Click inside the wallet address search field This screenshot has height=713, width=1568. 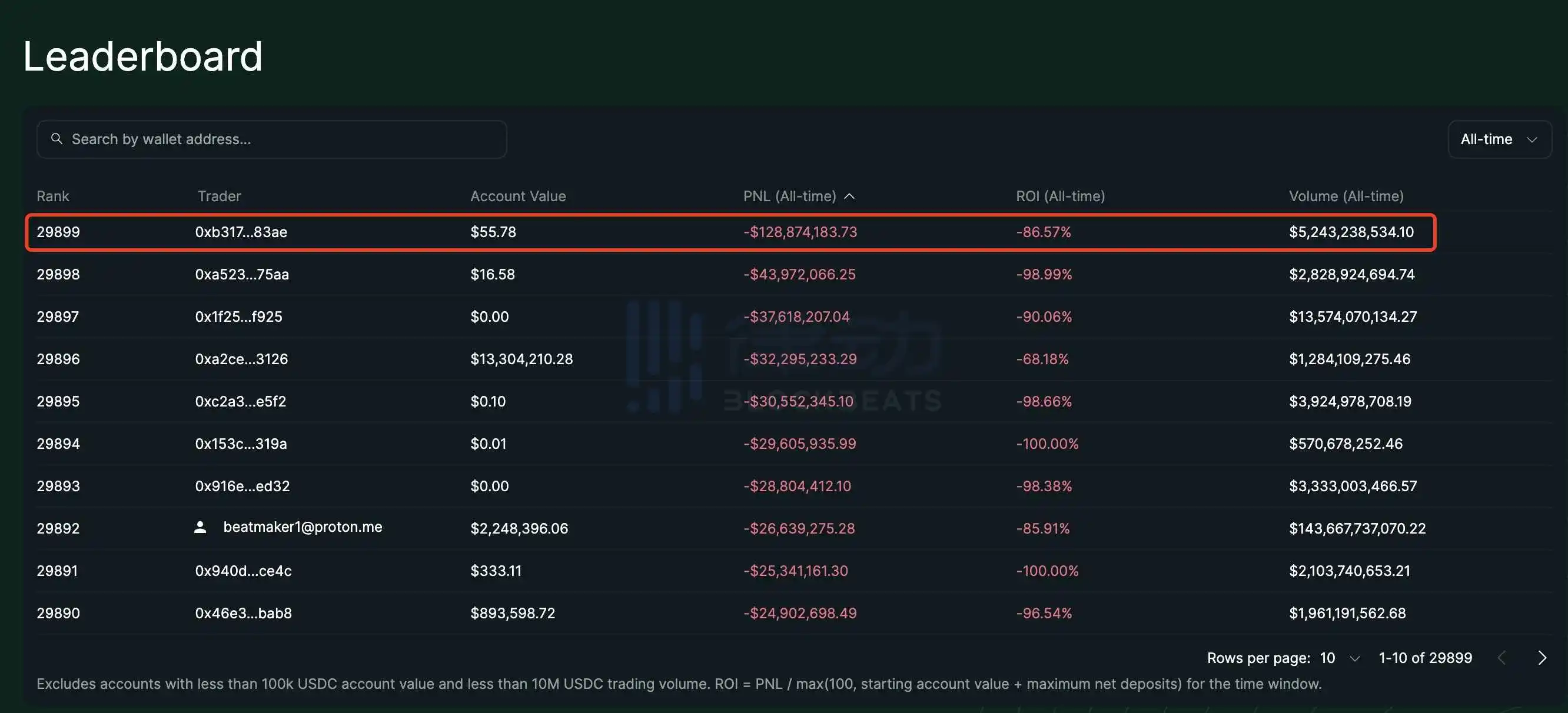(x=244, y=139)
